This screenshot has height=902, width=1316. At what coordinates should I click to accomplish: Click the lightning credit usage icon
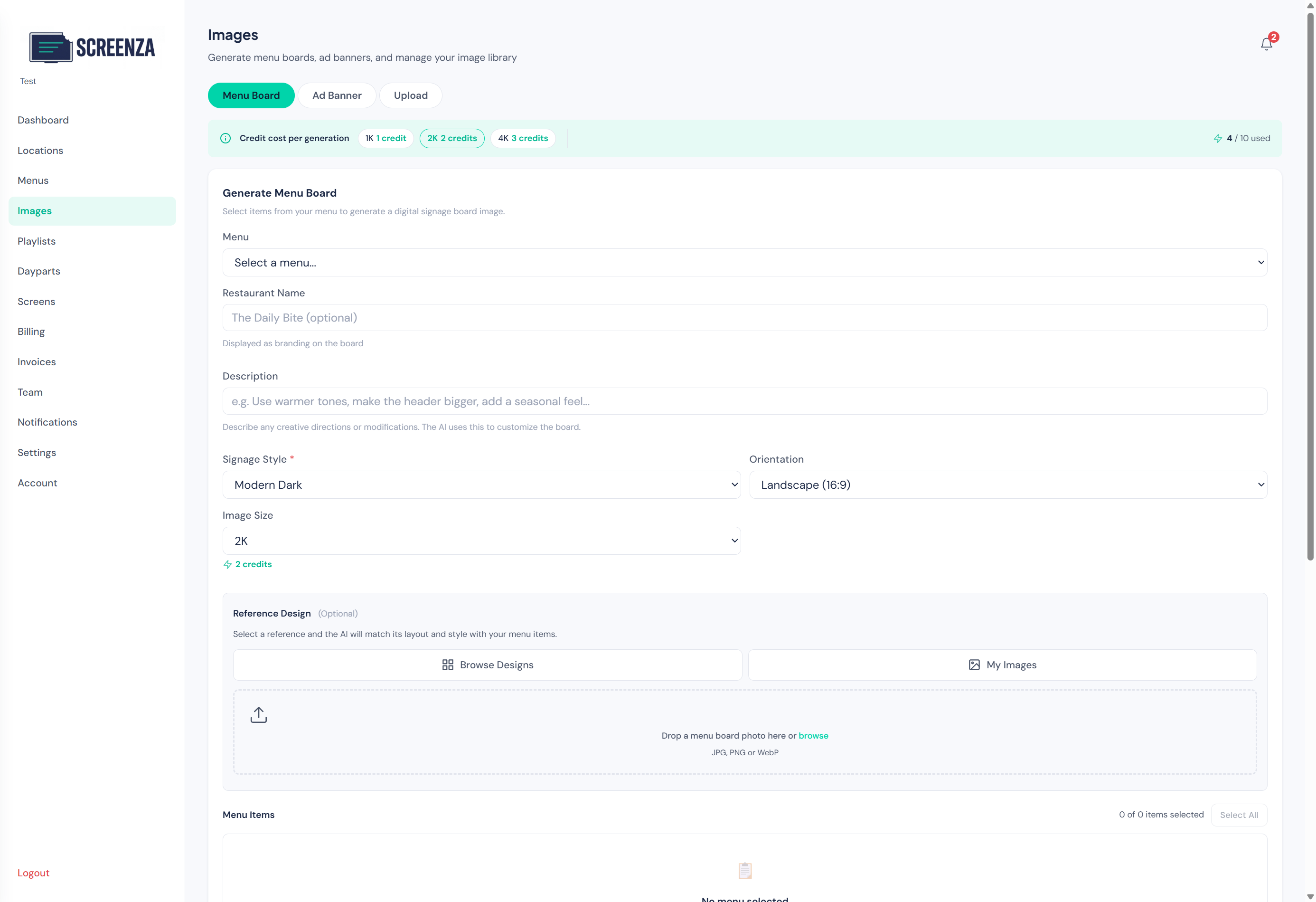point(1219,138)
